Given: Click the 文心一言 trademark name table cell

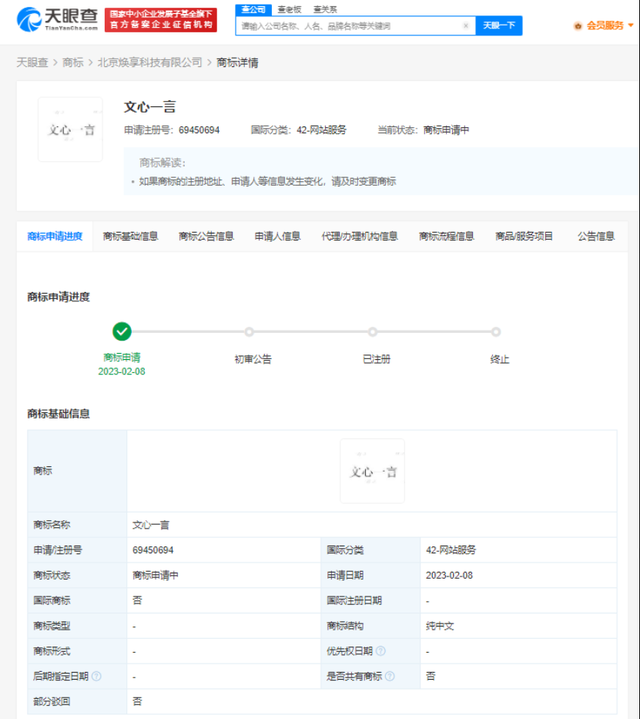Looking at the screenshot, I should (x=151, y=525).
